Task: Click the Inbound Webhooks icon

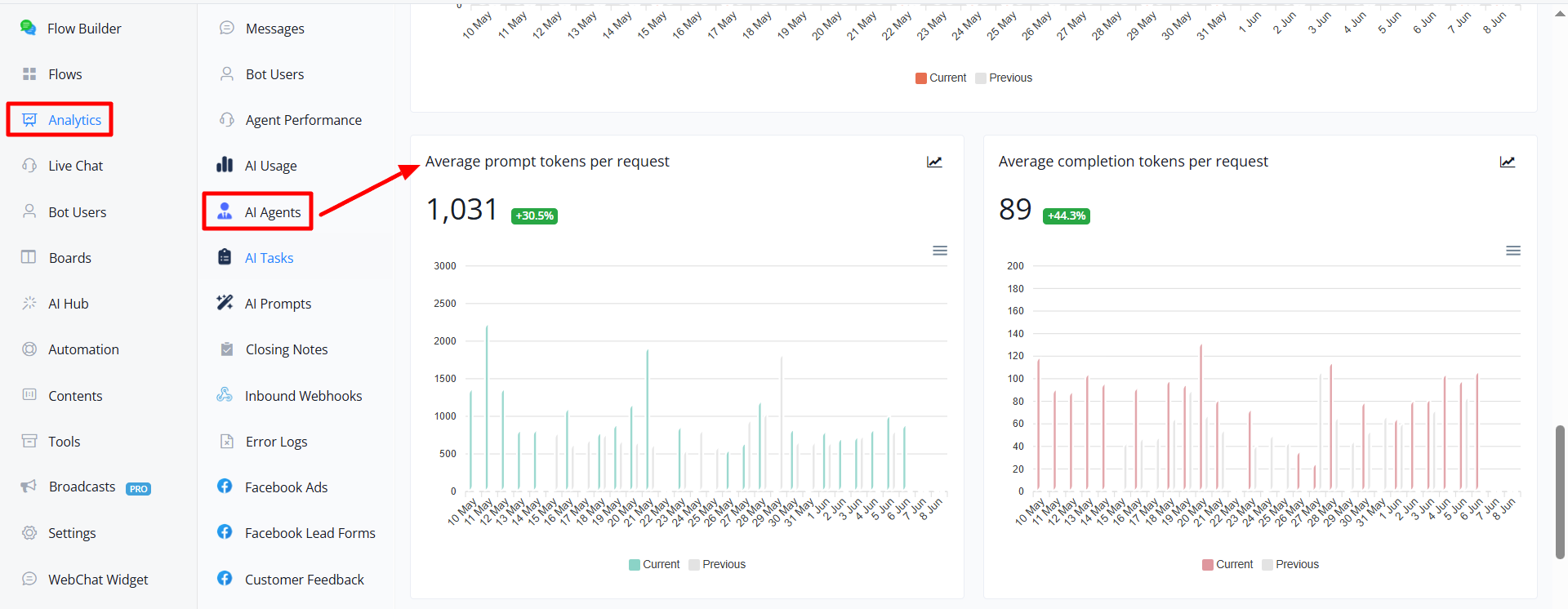Action: point(225,395)
